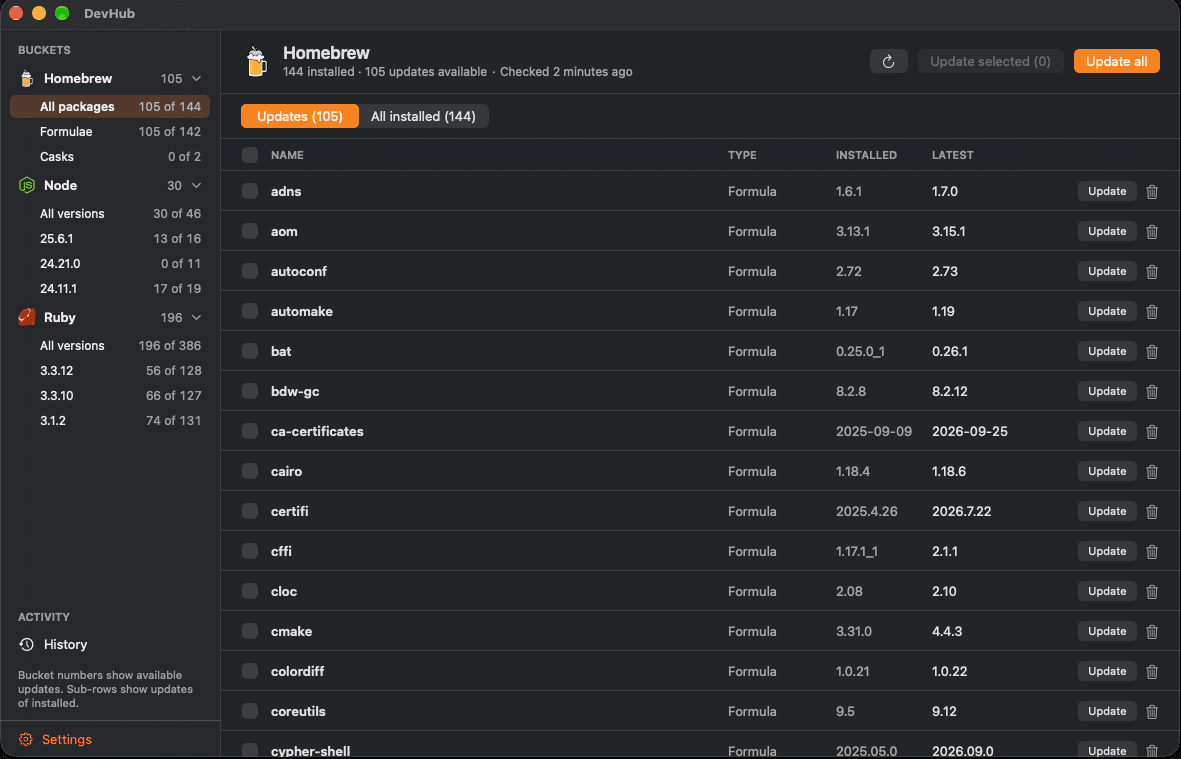The height and width of the screenshot is (759, 1181).
Task: Click the Update all button
Action: (x=1116, y=62)
